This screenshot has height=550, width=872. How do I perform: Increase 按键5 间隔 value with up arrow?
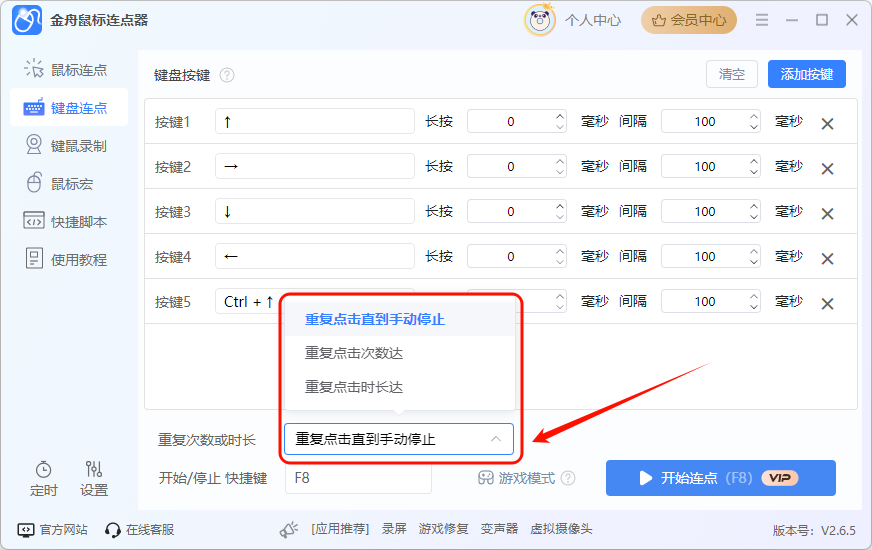(754, 296)
